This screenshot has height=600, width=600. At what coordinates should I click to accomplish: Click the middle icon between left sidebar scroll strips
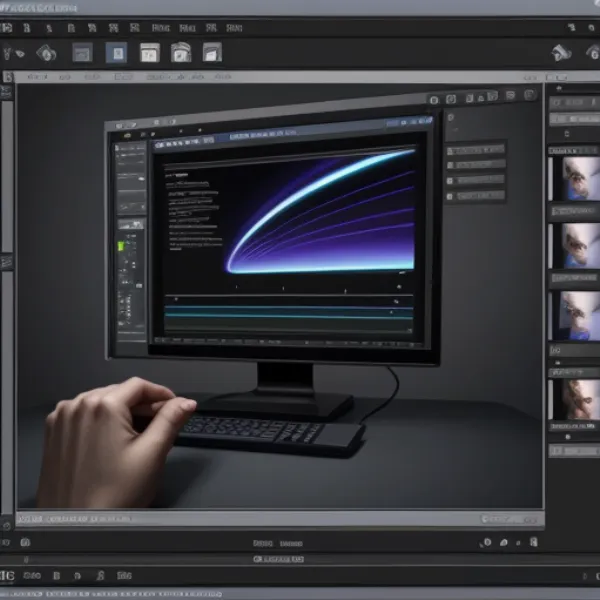coord(7,262)
